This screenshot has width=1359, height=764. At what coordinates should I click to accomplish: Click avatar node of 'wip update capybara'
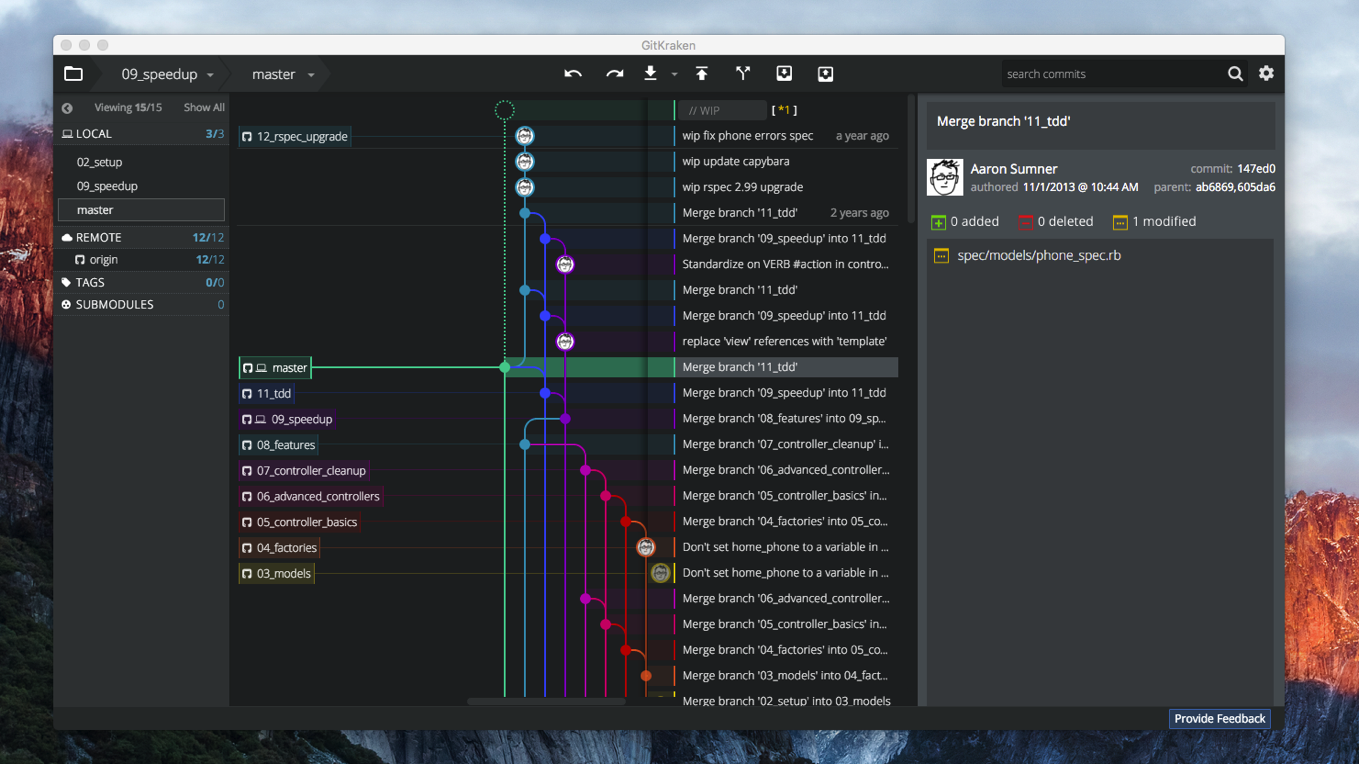525,162
